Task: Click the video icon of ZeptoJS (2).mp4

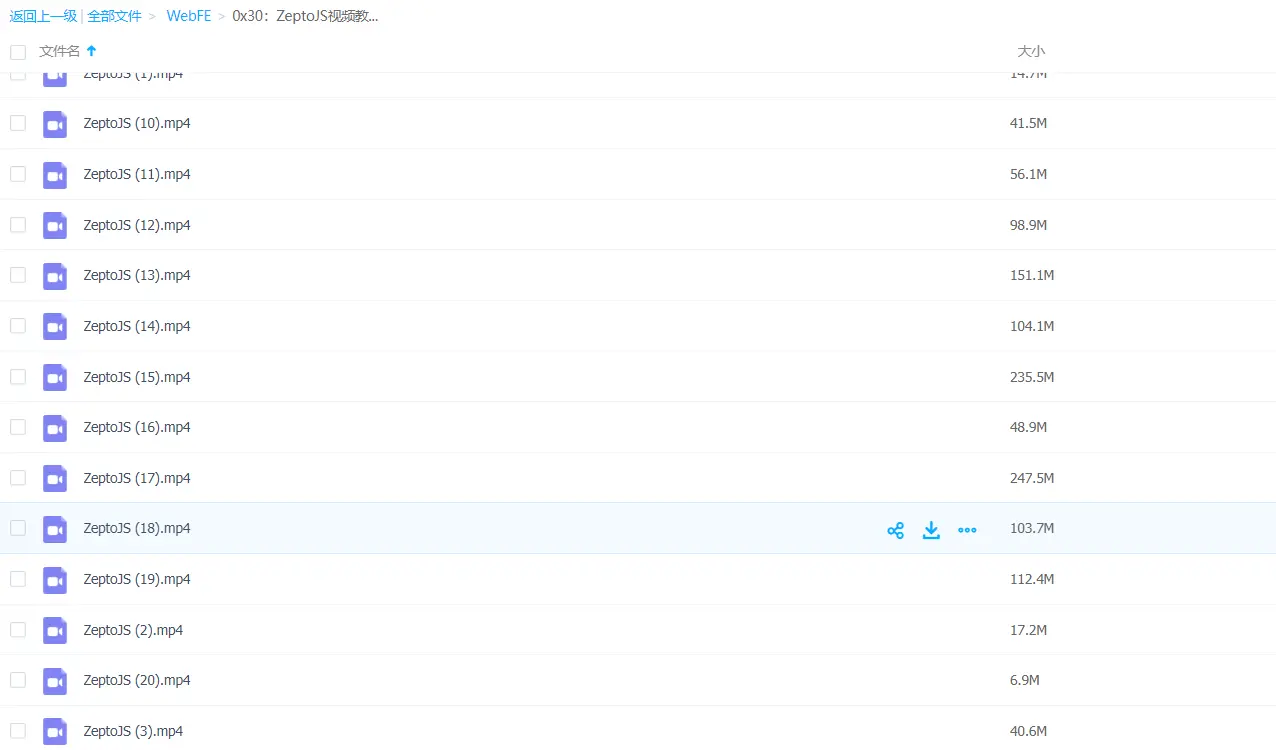Action: tap(55, 630)
